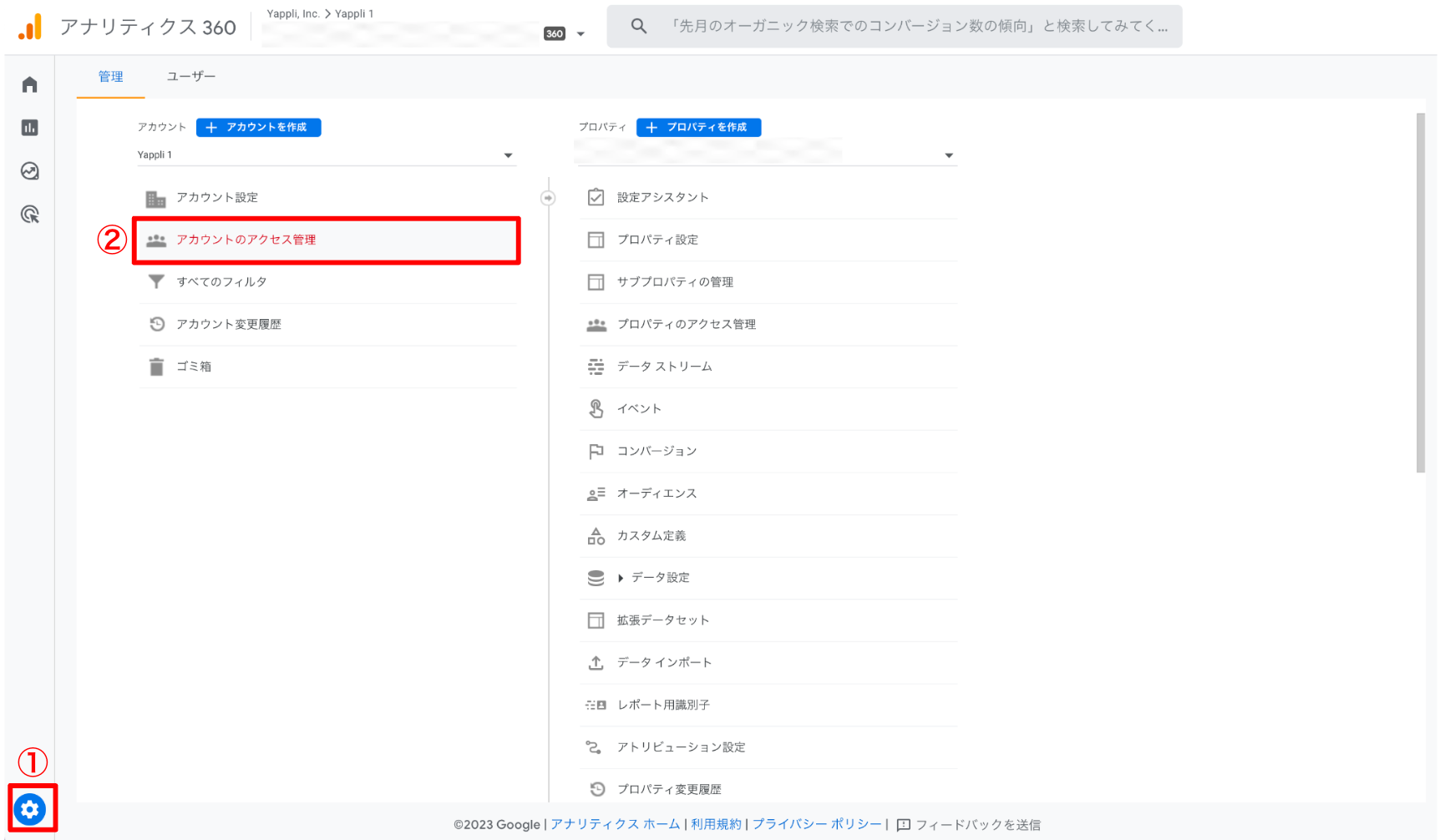Click the すべてのフィルタ funnel icon

156,282
